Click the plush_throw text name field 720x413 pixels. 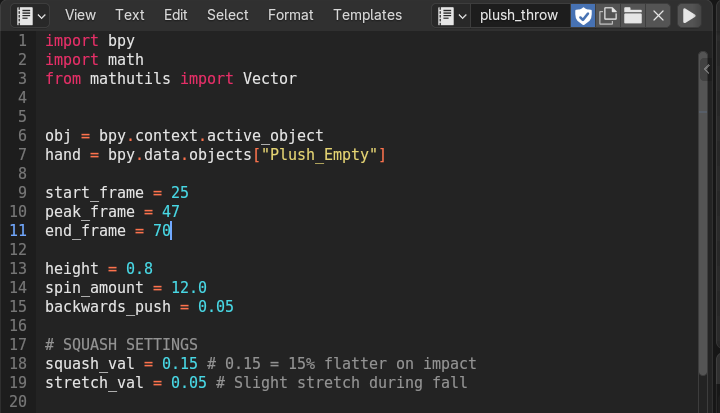point(519,15)
